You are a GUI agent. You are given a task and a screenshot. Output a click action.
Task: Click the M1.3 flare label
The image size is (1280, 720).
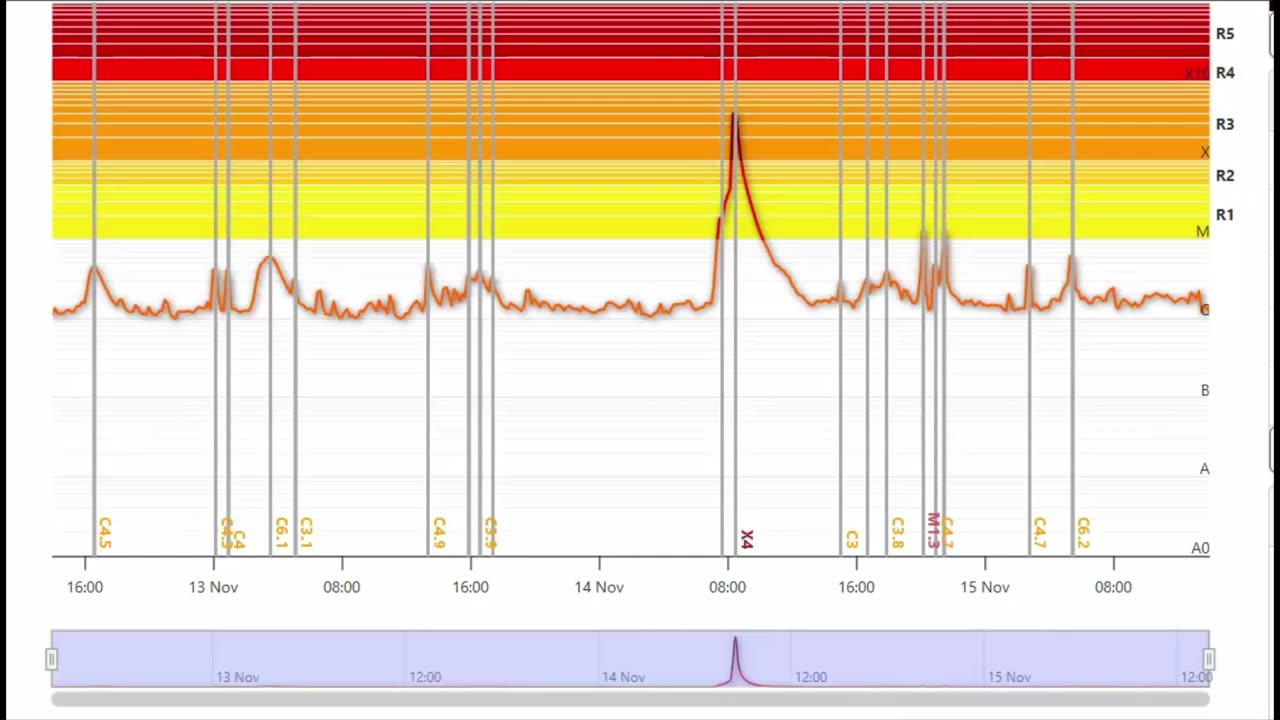click(x=933, y=531)
